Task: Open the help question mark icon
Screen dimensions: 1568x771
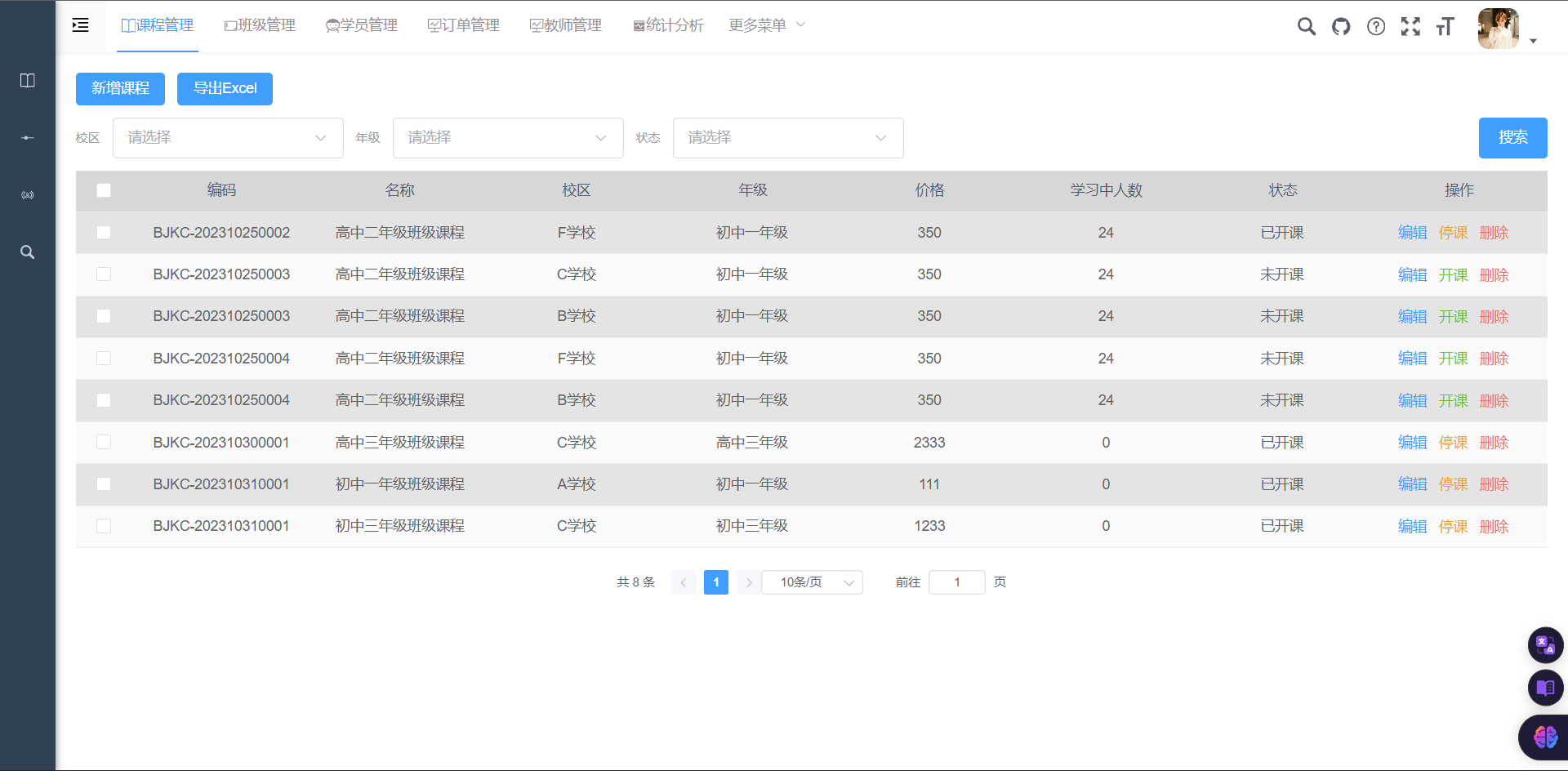Action: [1376, 27]
